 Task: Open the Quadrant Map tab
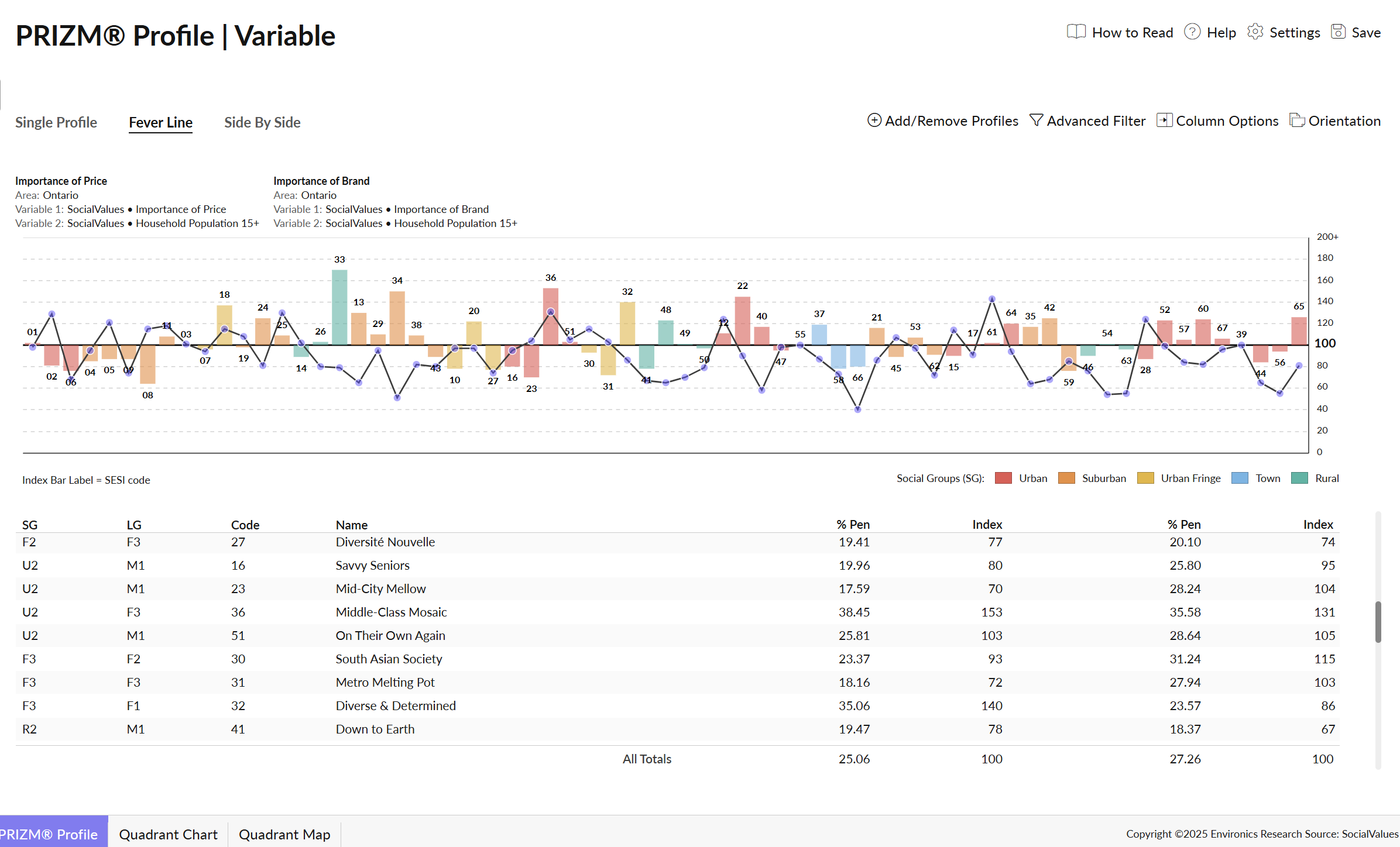(284, 834)
